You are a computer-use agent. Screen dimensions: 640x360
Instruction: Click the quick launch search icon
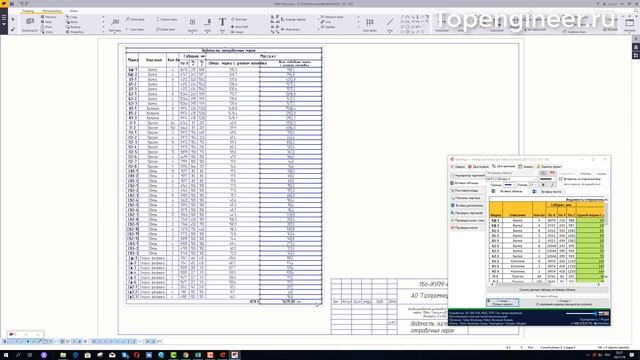point(636,11)
